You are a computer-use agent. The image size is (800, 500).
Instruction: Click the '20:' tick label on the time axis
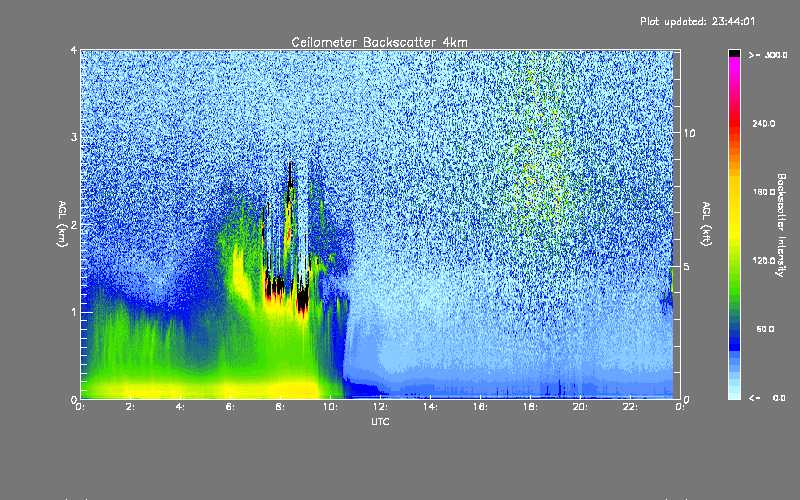[x=580, y=407]
